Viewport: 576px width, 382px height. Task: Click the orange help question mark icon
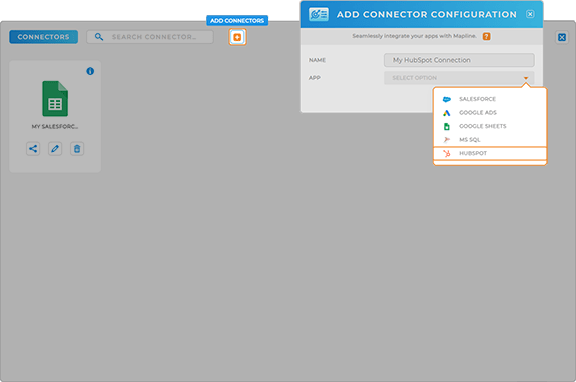(486, 36)
